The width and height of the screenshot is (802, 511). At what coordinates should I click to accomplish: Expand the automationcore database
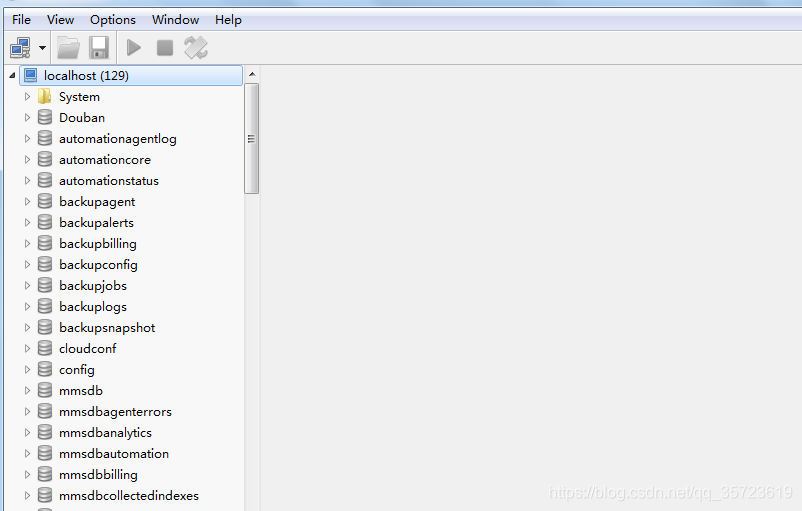pyautogui.click(x=28, y=160)
